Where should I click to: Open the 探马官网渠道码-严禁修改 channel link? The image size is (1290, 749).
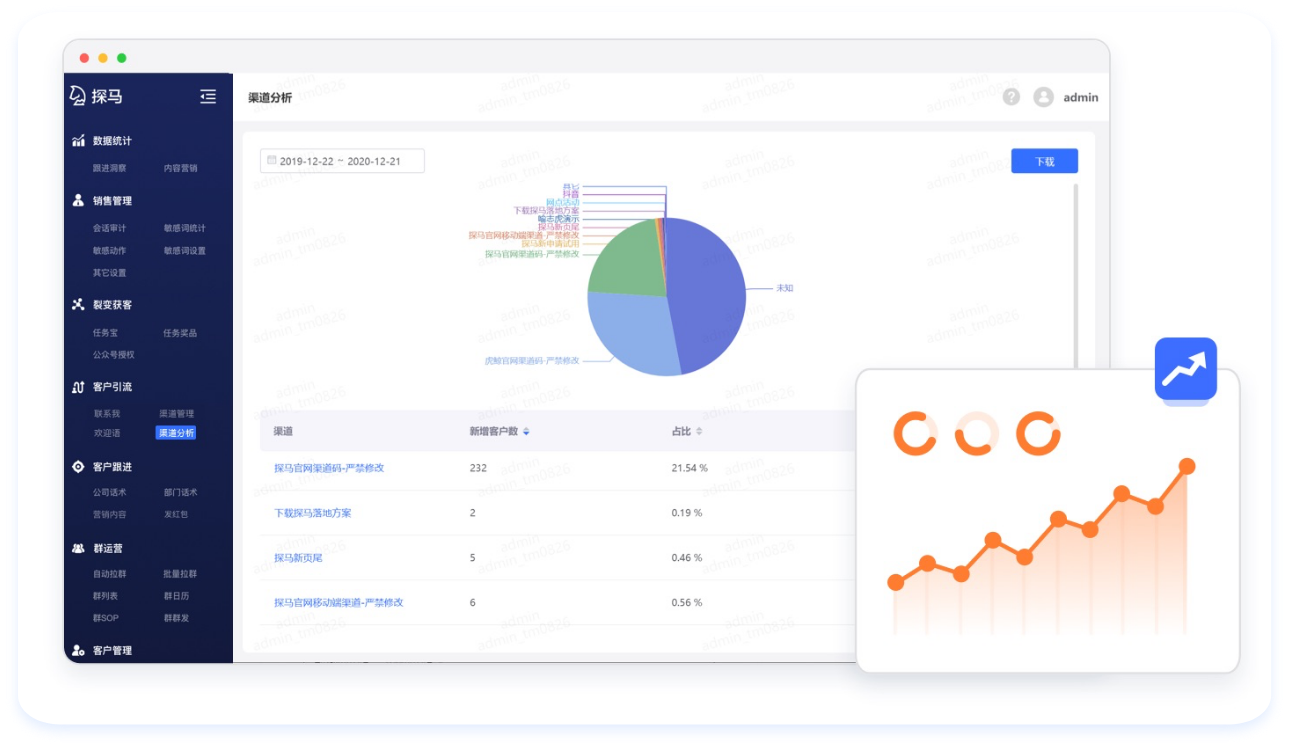click(x=329, y=468)
